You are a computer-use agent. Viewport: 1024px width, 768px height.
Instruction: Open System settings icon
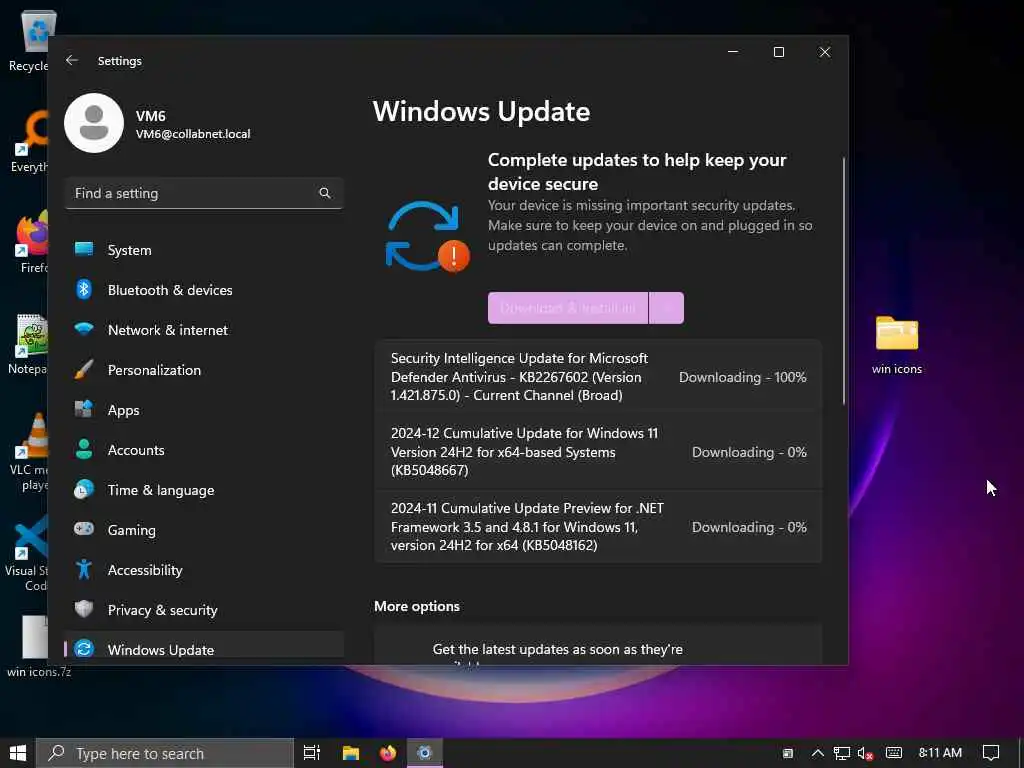(x=84, y=249)
